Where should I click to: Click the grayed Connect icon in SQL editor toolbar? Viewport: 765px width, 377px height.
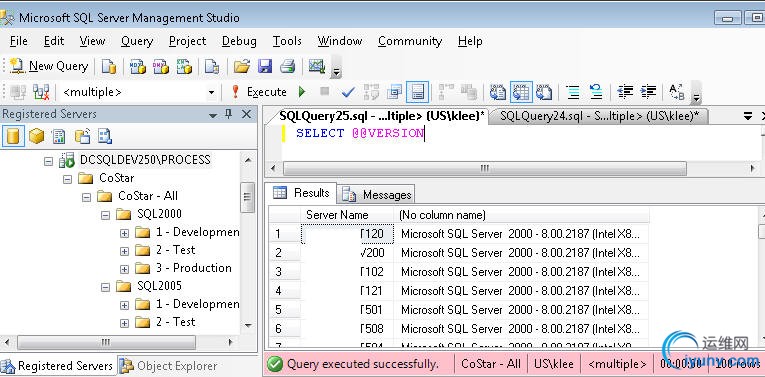(x=18, y=92)
